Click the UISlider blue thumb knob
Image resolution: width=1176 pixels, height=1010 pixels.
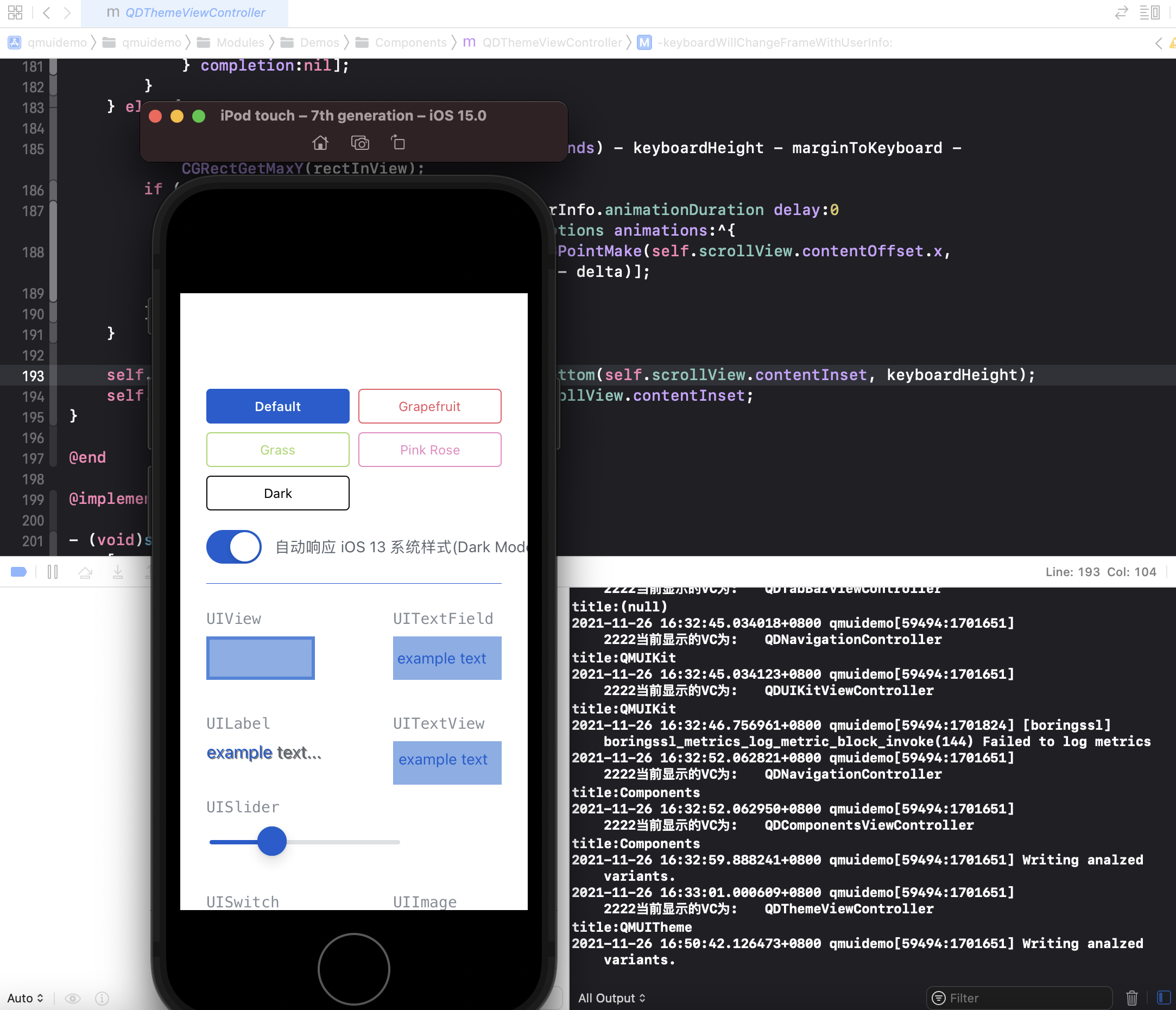(x=272, y=841)
